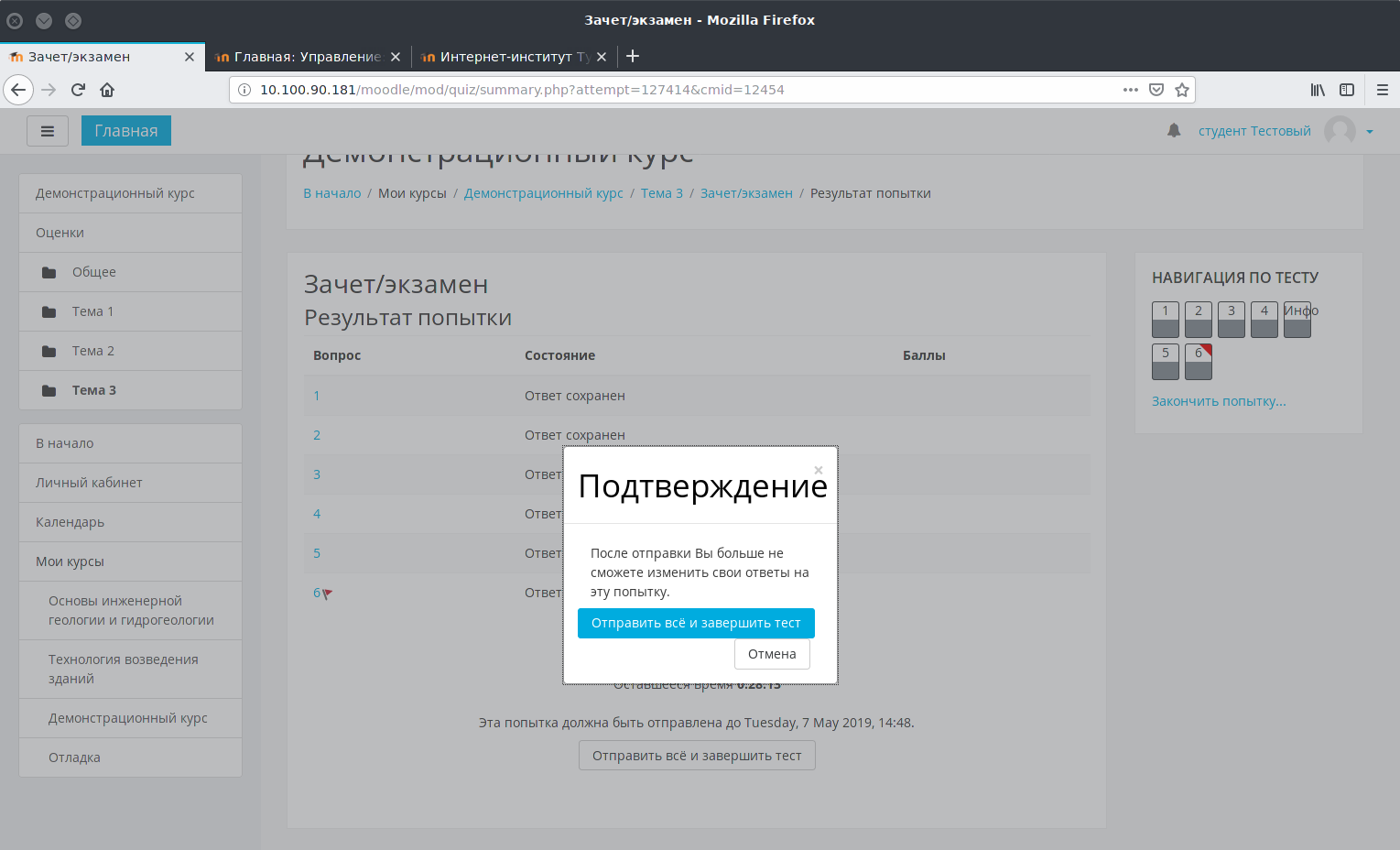Open Зачет/экзамен breadcrumb link
The width and height of the screenshot is (1400, 850).
(746, 193)
